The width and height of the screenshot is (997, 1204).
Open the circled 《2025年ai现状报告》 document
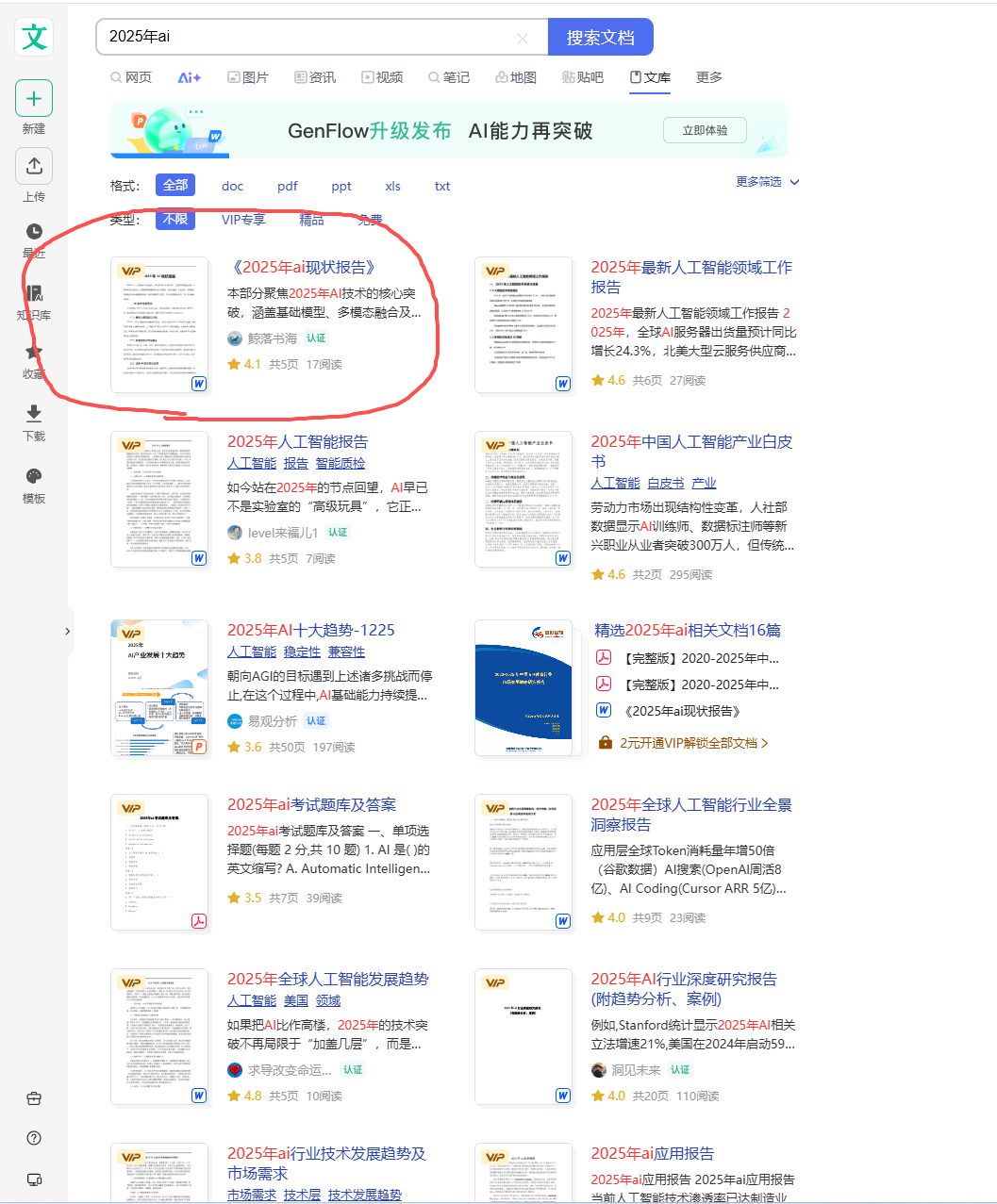point(302,267)
